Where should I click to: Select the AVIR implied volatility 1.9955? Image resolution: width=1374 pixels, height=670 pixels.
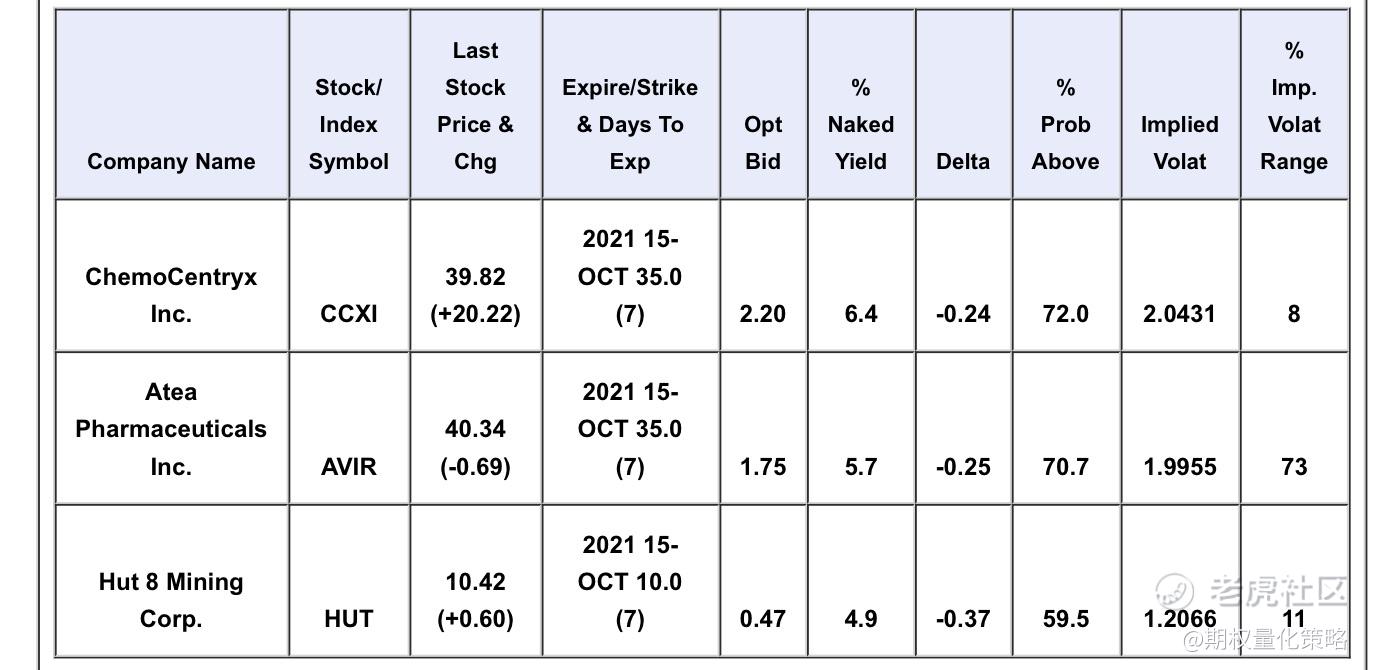coord(1180,467)
